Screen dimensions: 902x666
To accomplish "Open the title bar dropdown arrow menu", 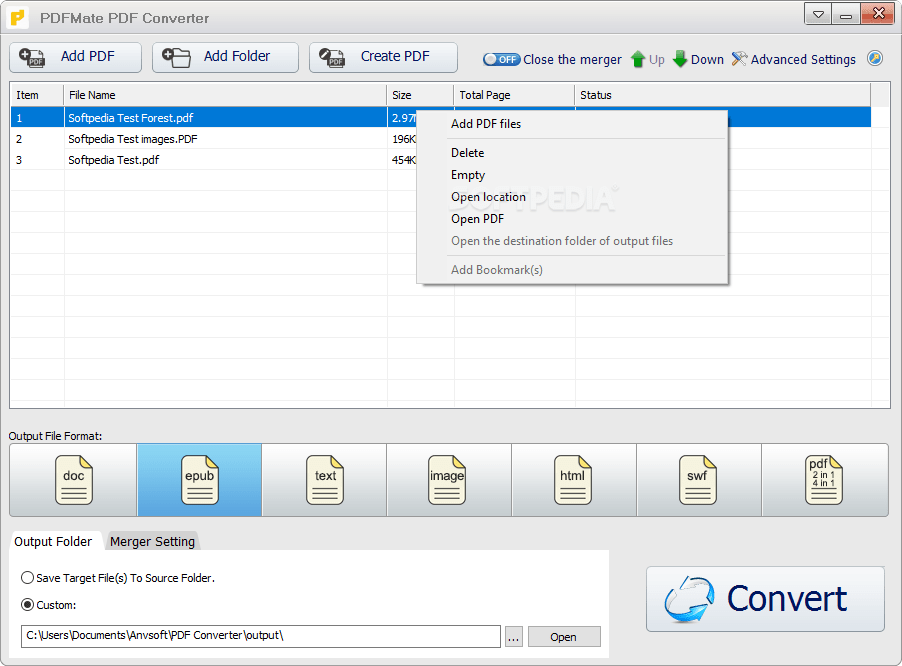I will (817, 14).
